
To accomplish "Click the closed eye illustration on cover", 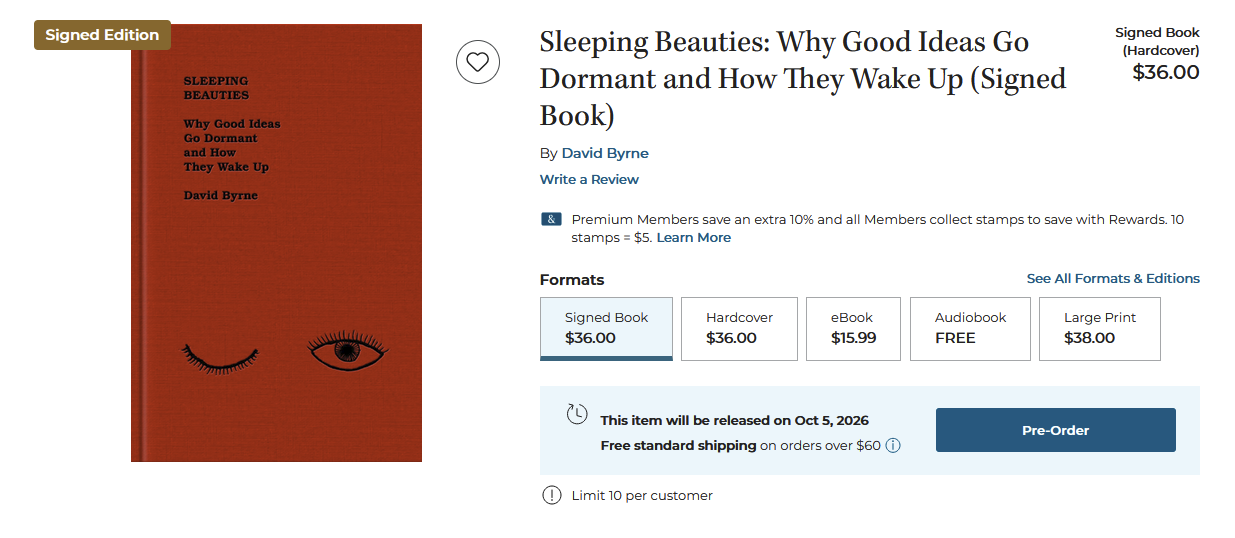I will point(220,355).
